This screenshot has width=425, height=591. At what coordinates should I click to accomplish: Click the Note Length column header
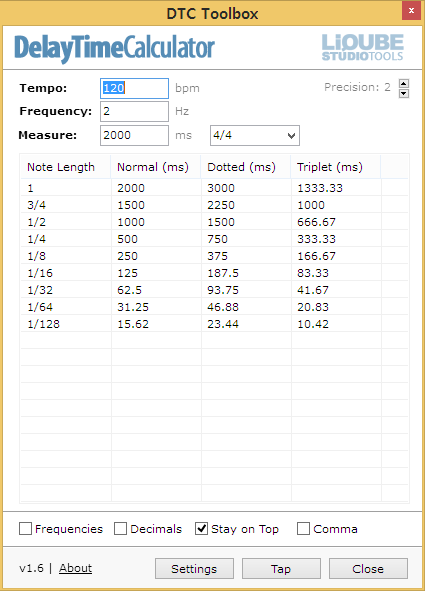[x=66, y=167]
